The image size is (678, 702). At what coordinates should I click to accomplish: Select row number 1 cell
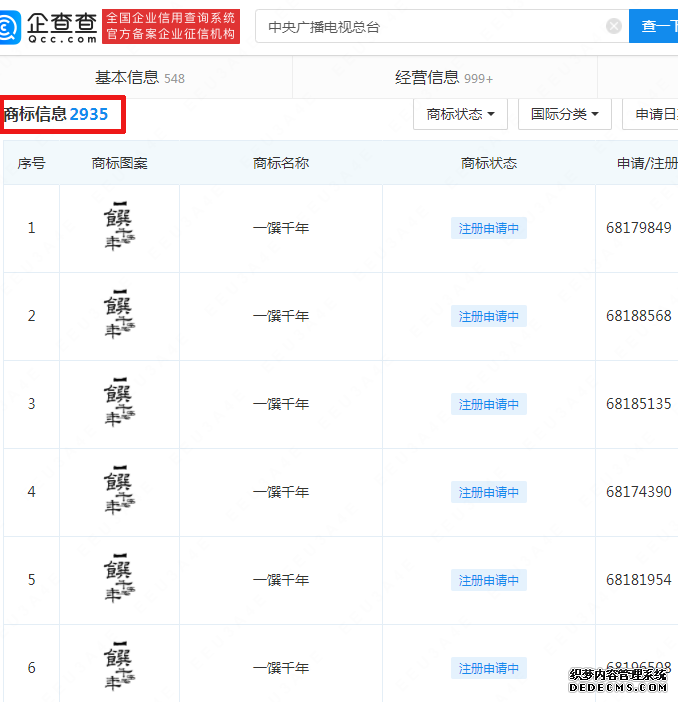click(31, 228)
